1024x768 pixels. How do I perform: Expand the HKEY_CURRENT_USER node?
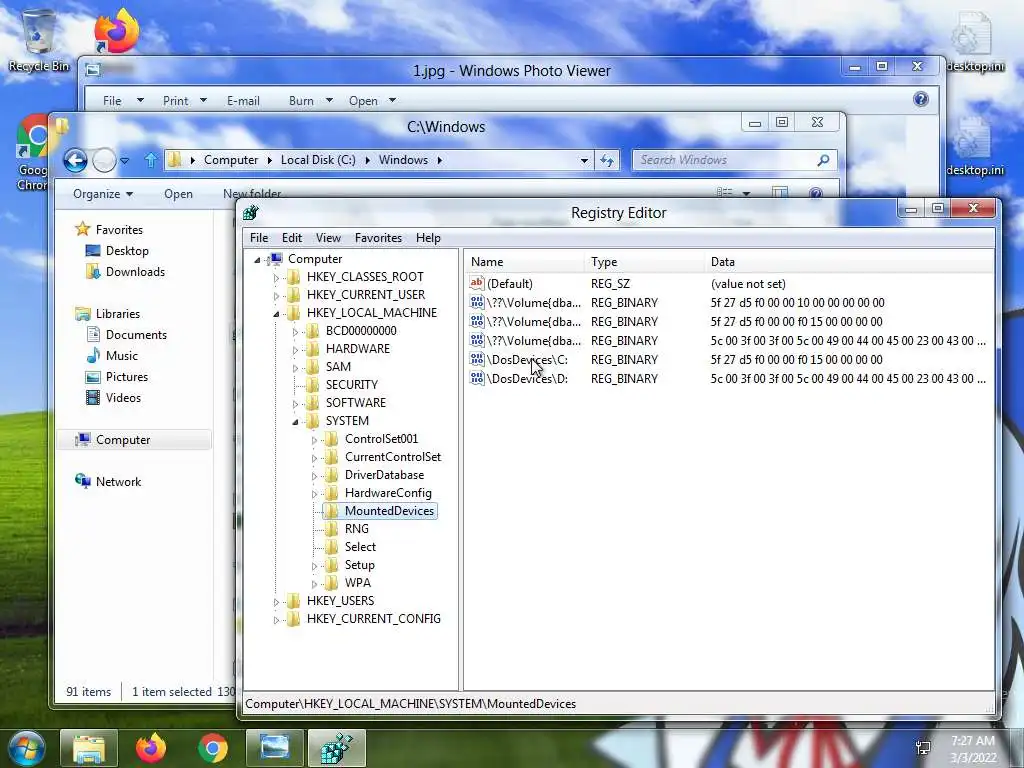(x=276, y=295)
